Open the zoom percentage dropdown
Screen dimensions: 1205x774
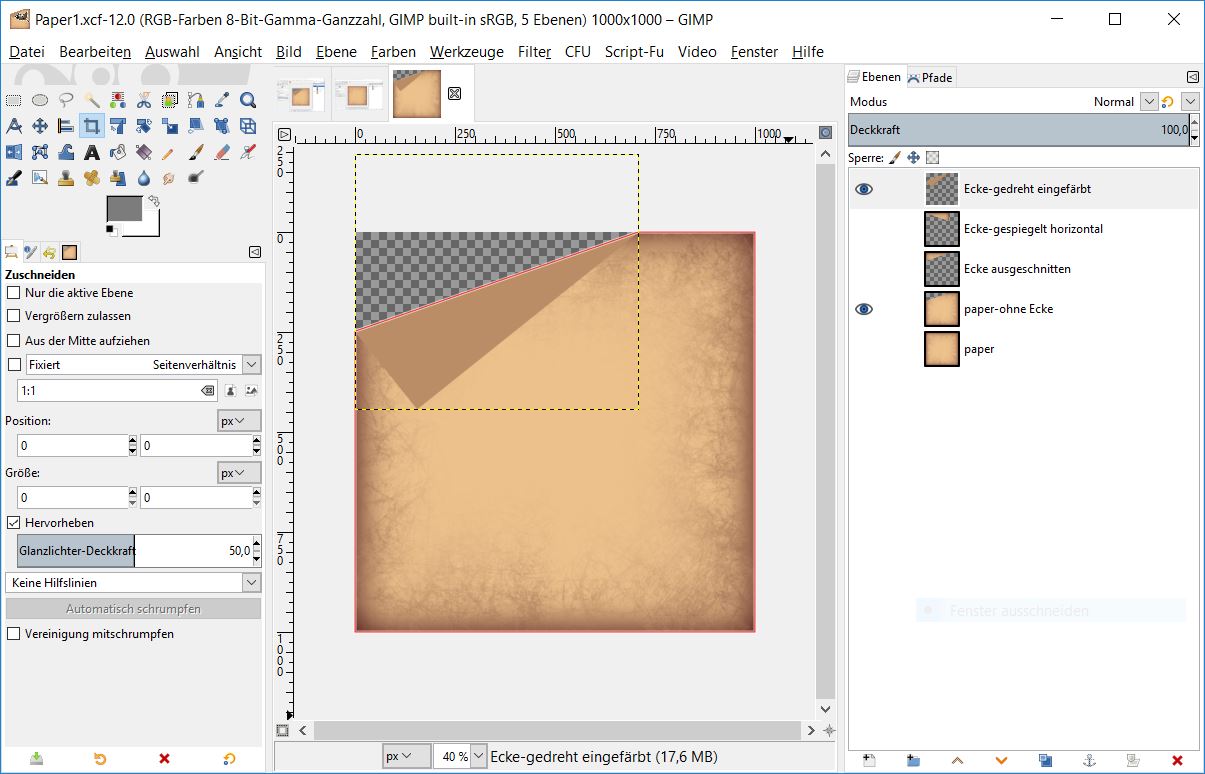coord(478,757)
